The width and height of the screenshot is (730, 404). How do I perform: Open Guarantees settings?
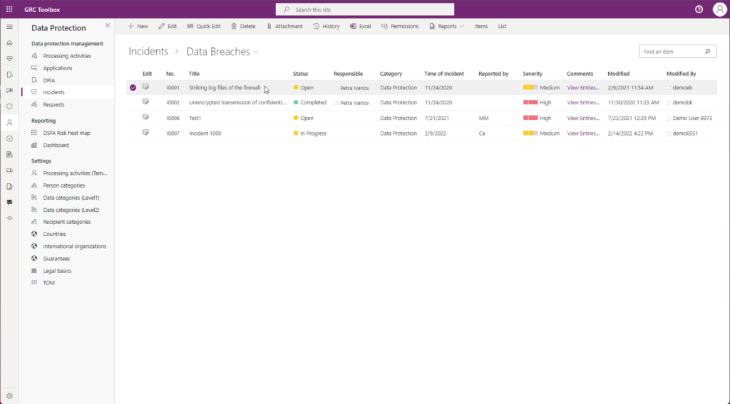(56, 259)
